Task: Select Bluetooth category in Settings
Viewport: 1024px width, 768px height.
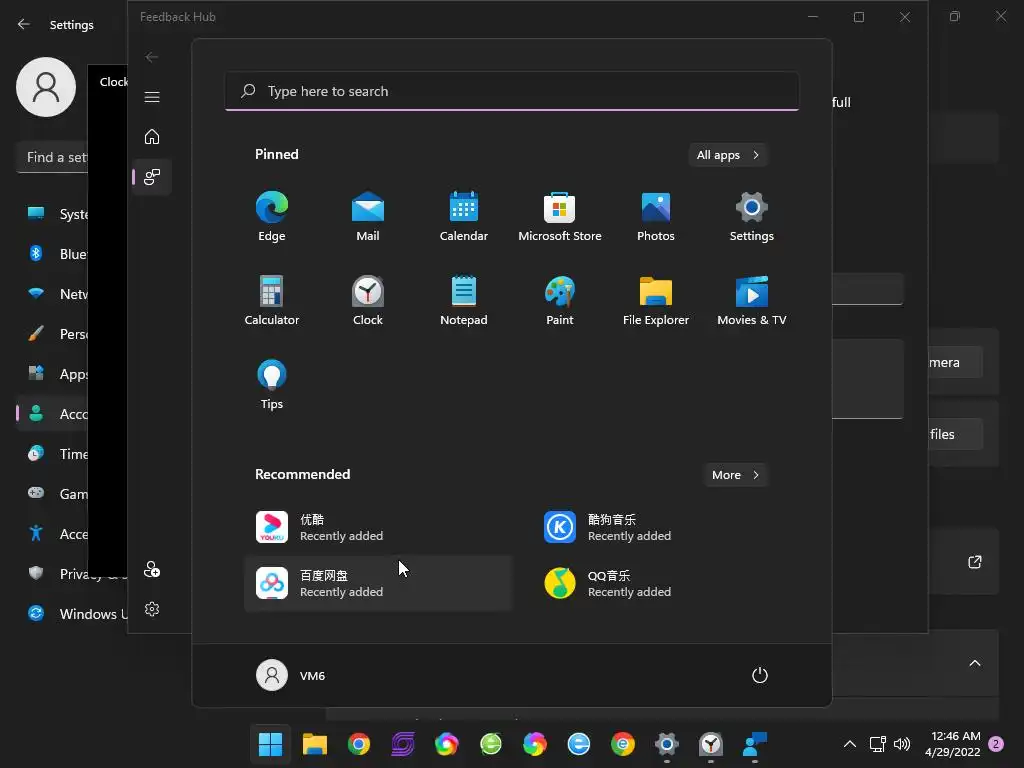Action: pos(52,254)
